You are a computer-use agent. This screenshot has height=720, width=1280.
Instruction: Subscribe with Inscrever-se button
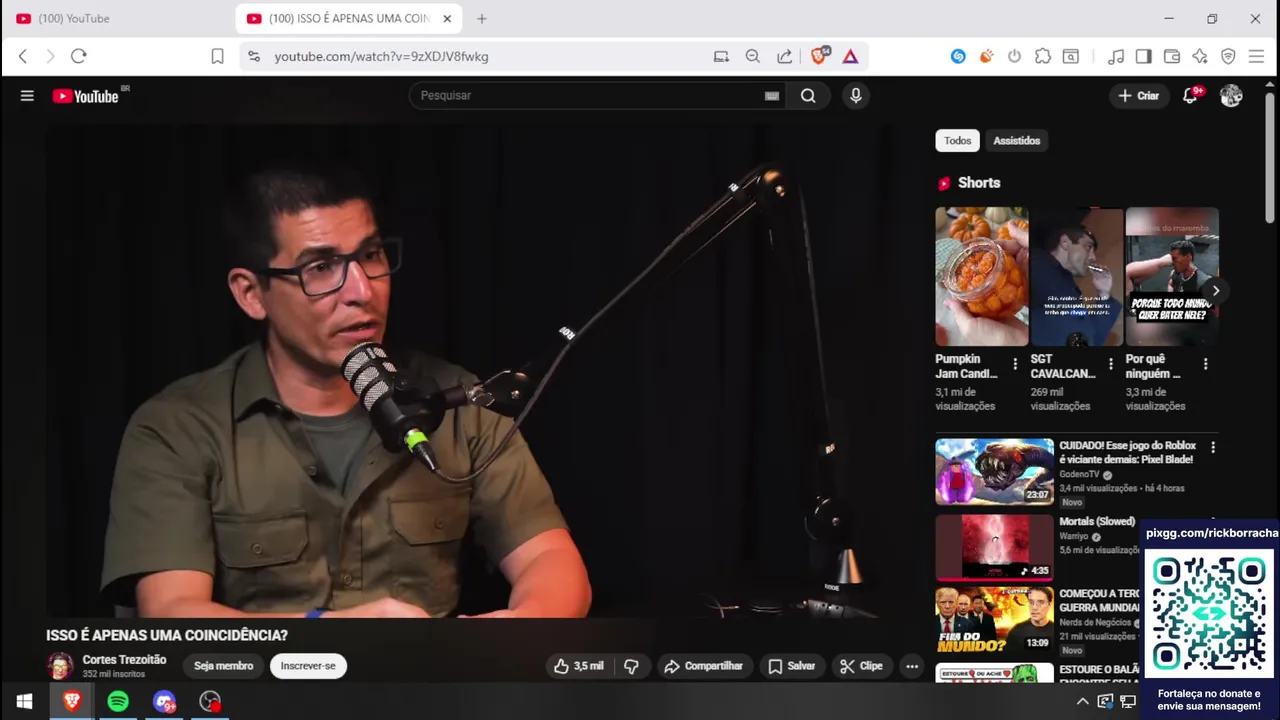click(x=308, y=666)
